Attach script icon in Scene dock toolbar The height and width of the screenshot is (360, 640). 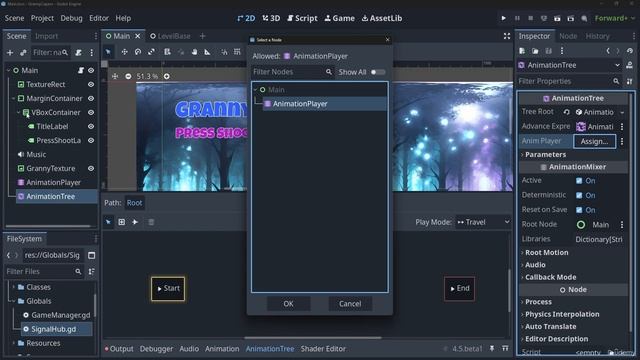click(78, 53)
